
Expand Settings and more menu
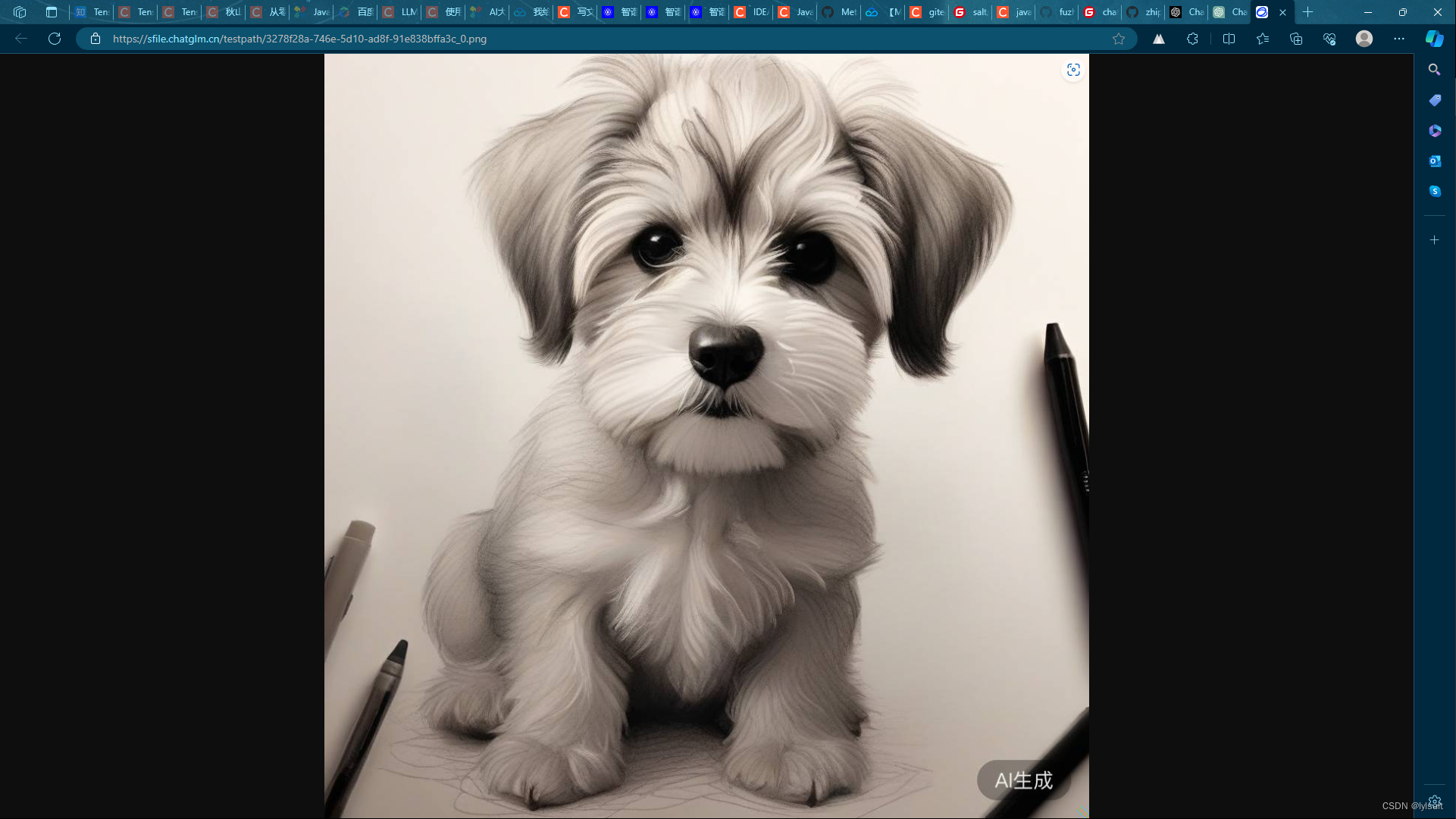coord(1398,39)
